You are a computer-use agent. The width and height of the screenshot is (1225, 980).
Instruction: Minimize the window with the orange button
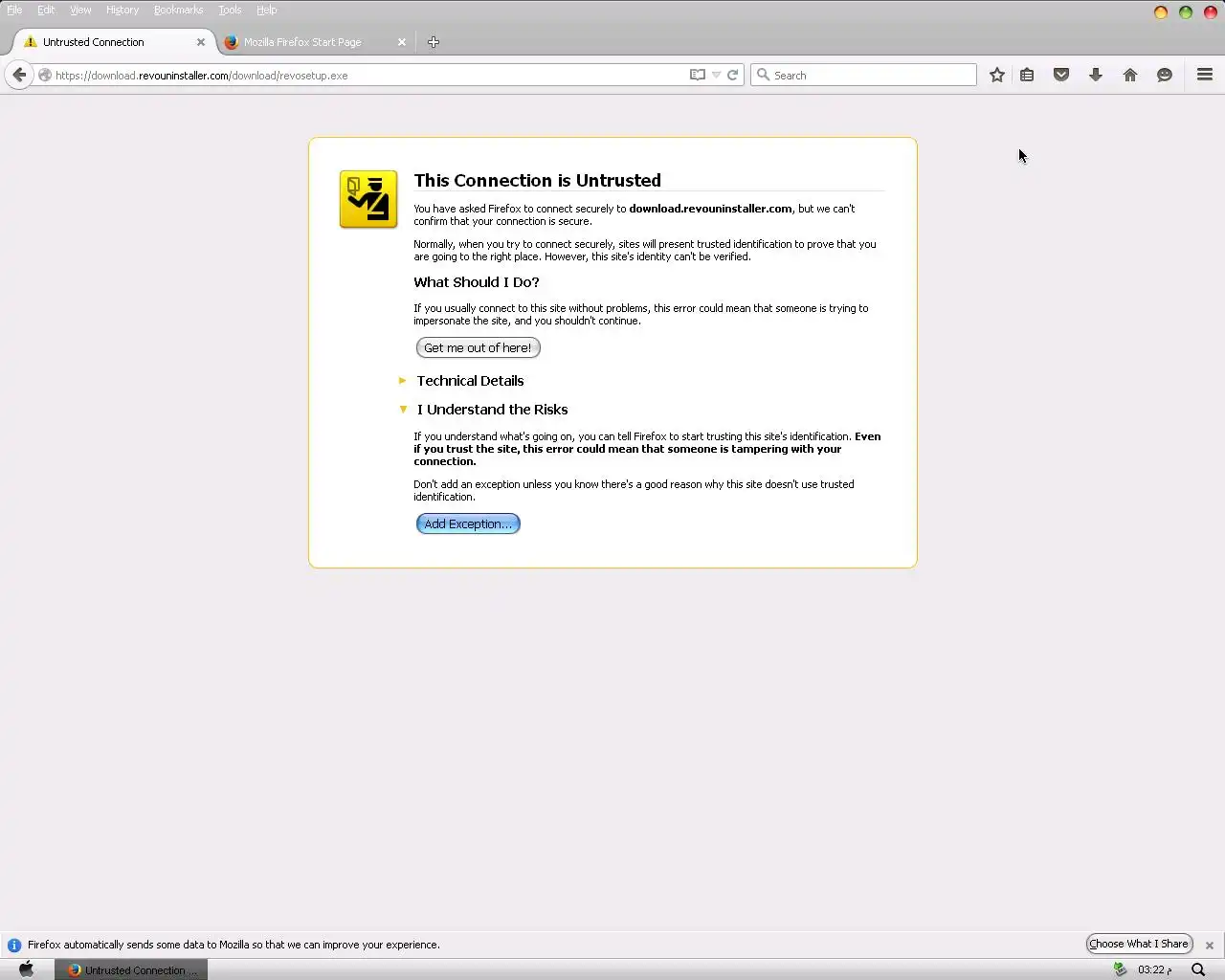[1161, 12]
